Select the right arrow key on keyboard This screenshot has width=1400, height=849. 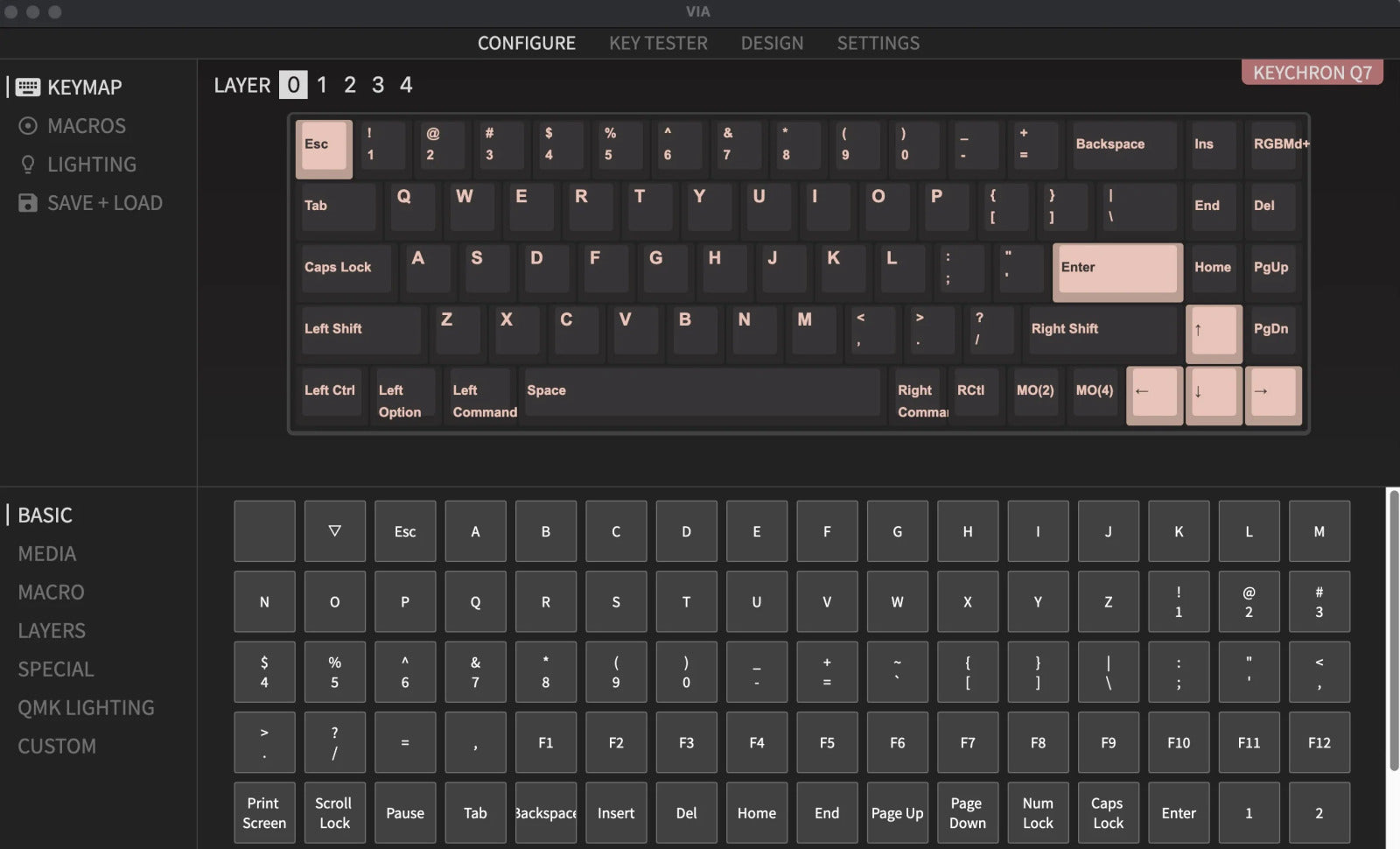pos(1272,393)
